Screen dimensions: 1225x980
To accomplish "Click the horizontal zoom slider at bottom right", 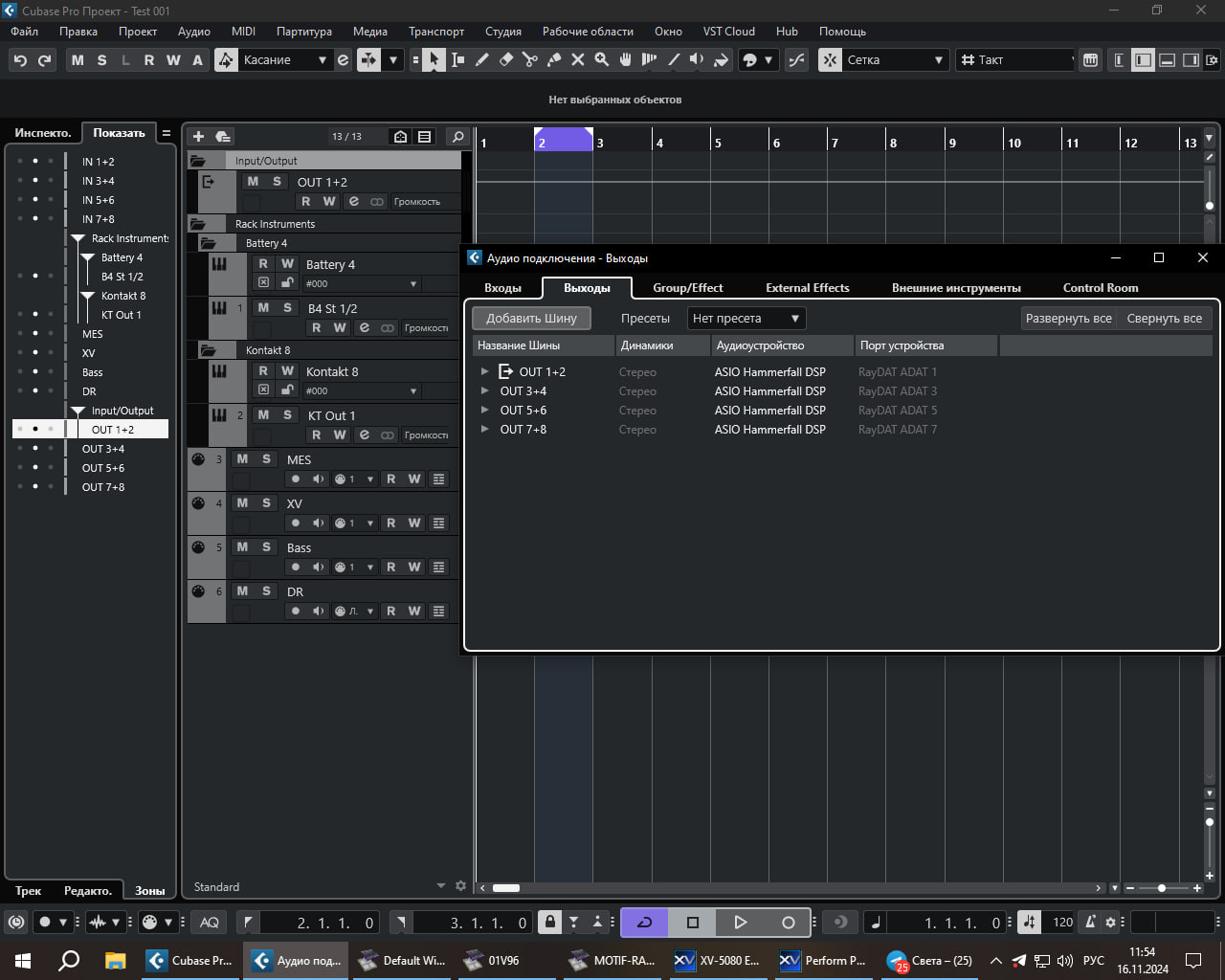I will (x=1162, y=888).
